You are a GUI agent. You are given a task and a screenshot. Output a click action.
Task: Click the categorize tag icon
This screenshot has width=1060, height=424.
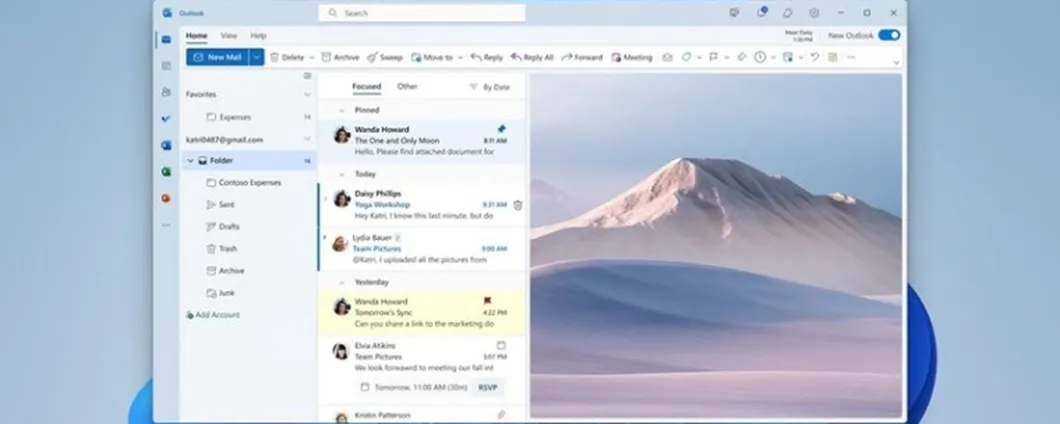[x=686, y=57]
